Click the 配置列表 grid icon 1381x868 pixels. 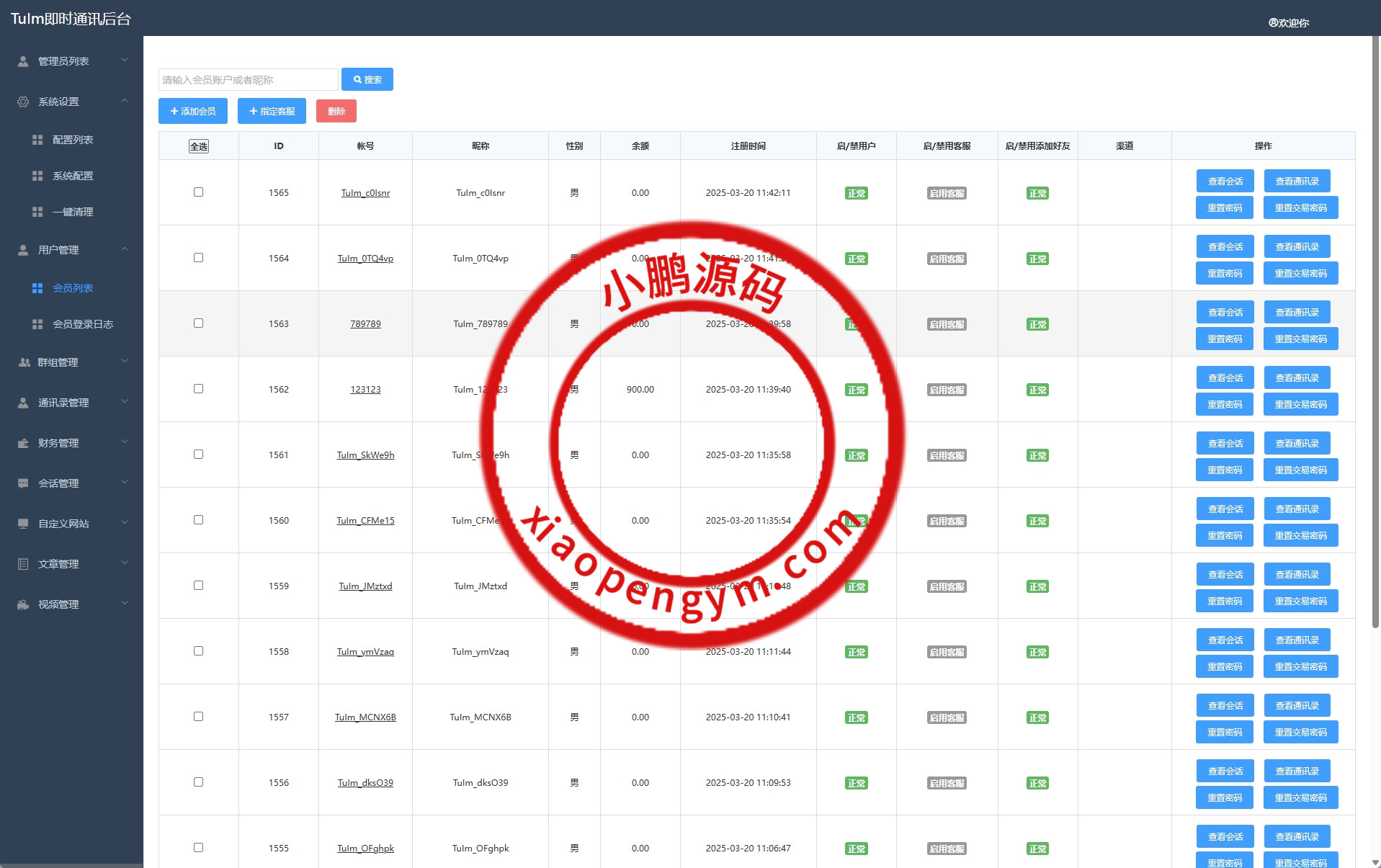click(x=37, y=140)
